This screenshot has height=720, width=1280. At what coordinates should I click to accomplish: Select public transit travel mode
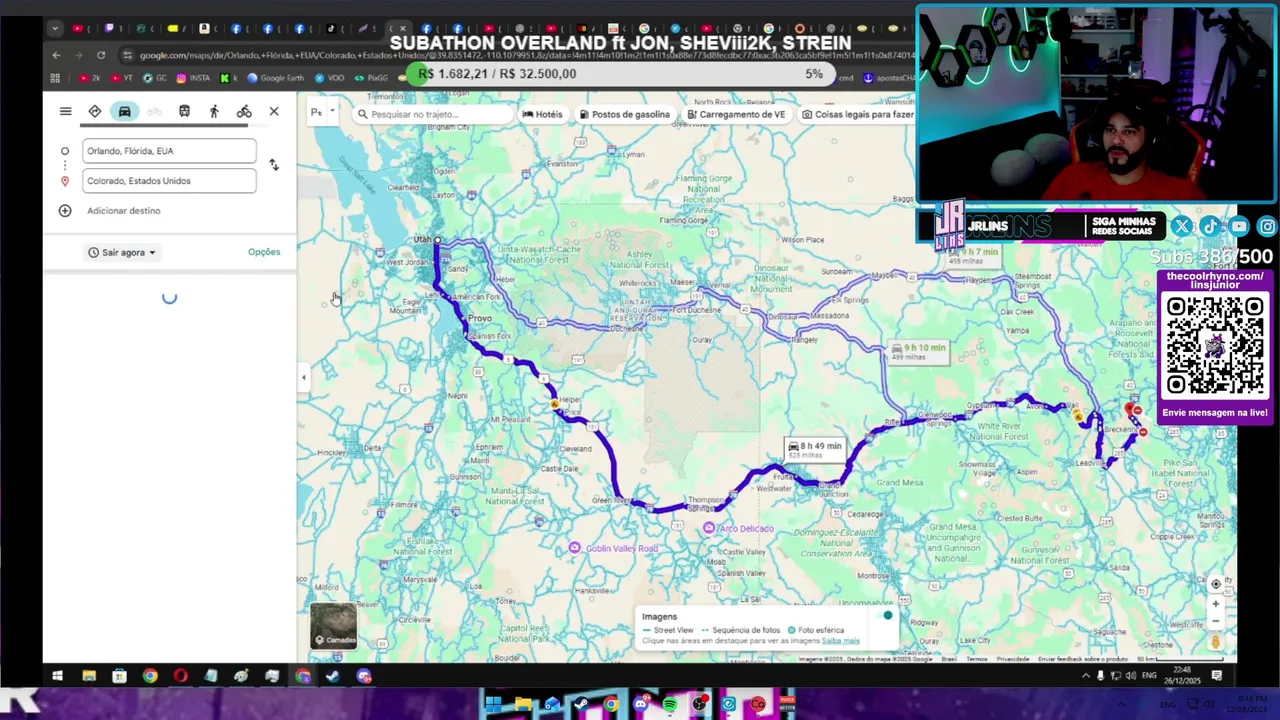point(184,111)
